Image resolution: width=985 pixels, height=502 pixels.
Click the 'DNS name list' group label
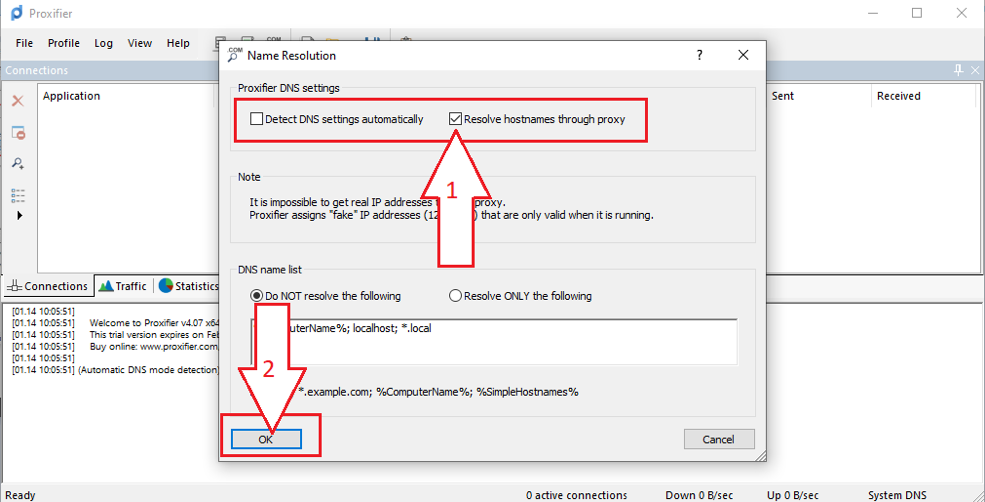pos(269,270)
